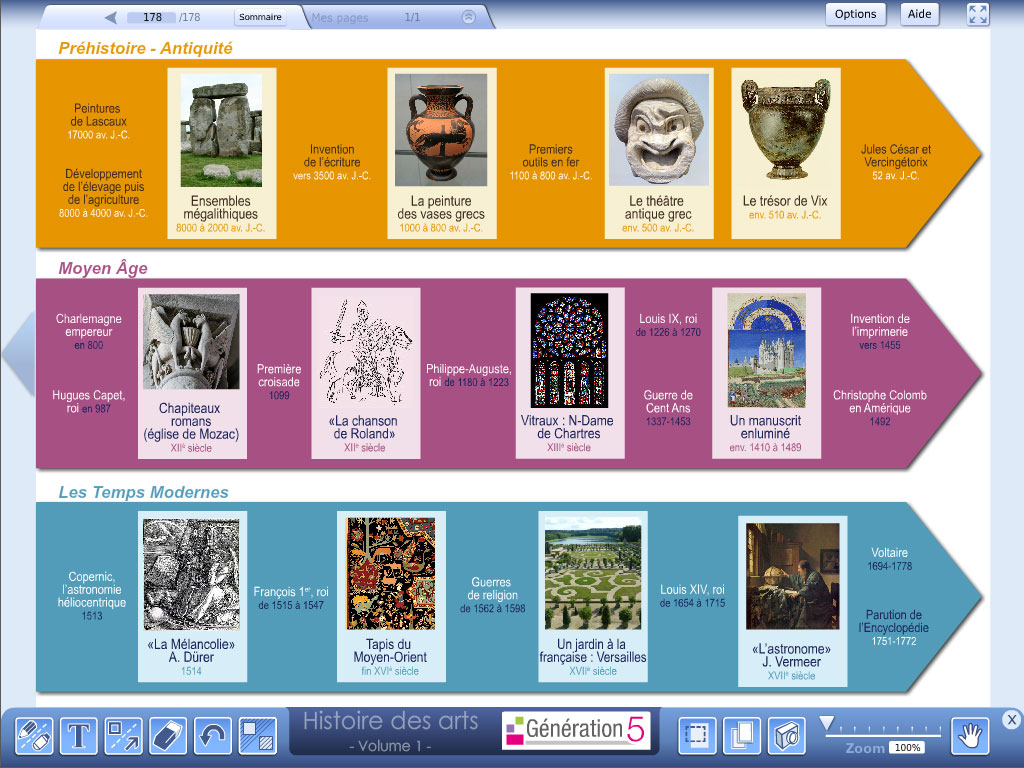Open the Sommaire tab
The width and height of the screenshot is (1024, 768).
pyautogui.click(x=260, y=18)
